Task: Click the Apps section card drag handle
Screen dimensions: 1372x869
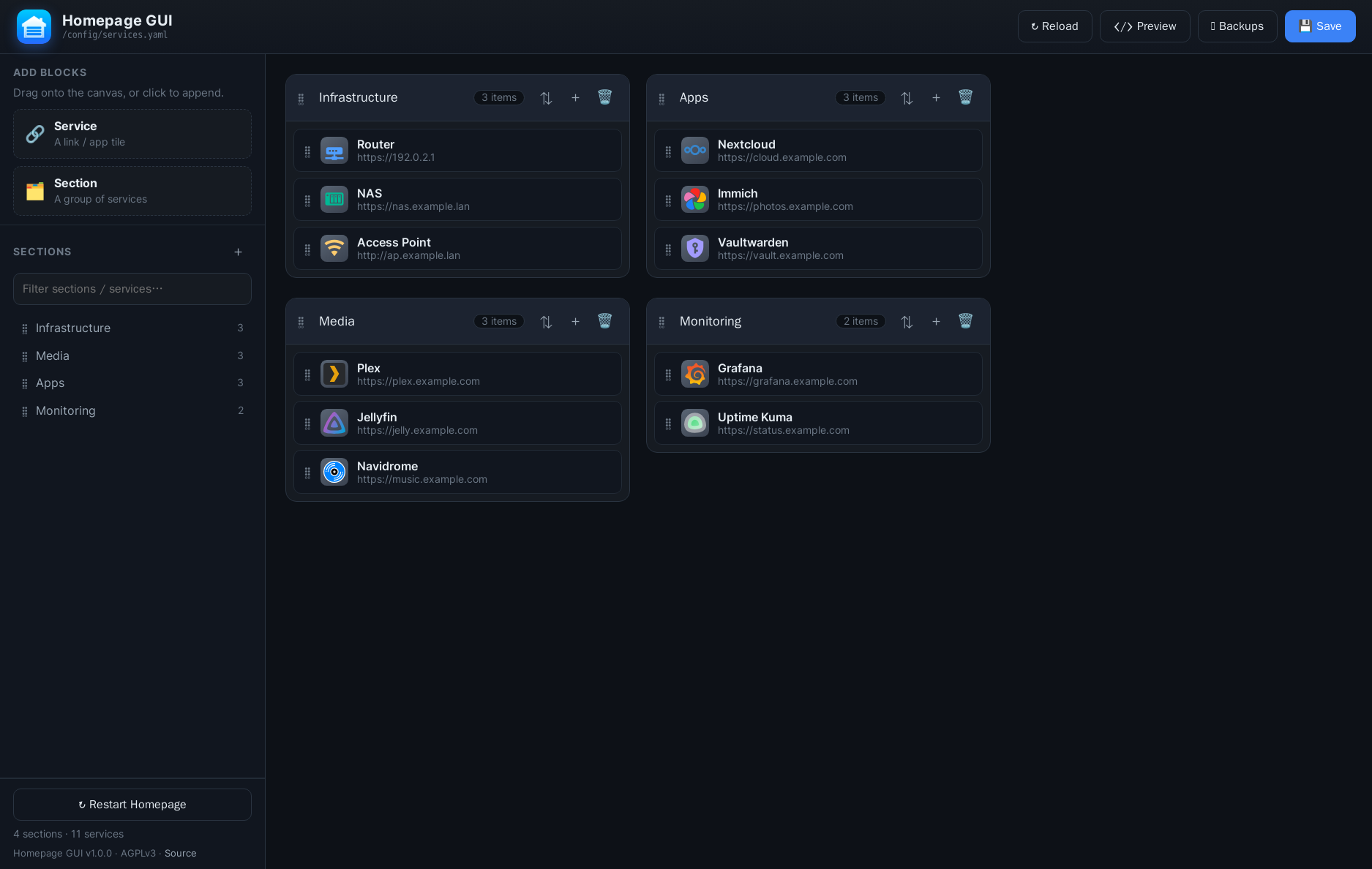Action: 661,99
